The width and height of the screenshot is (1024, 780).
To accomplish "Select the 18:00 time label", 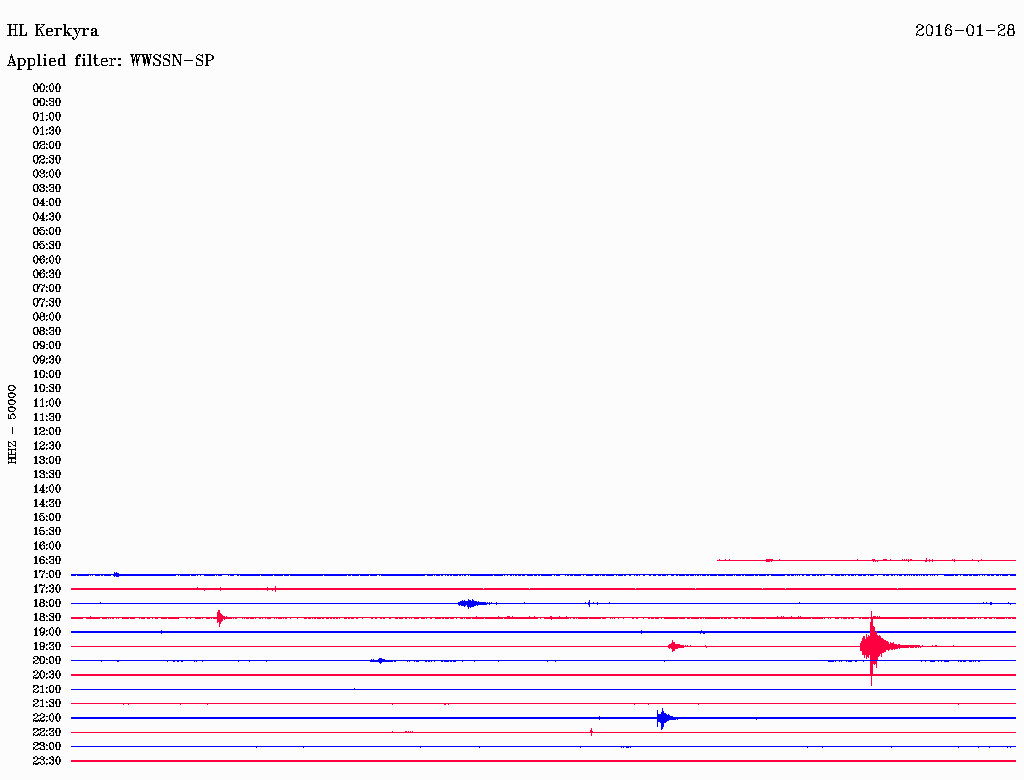I will [x=47, y=604].
